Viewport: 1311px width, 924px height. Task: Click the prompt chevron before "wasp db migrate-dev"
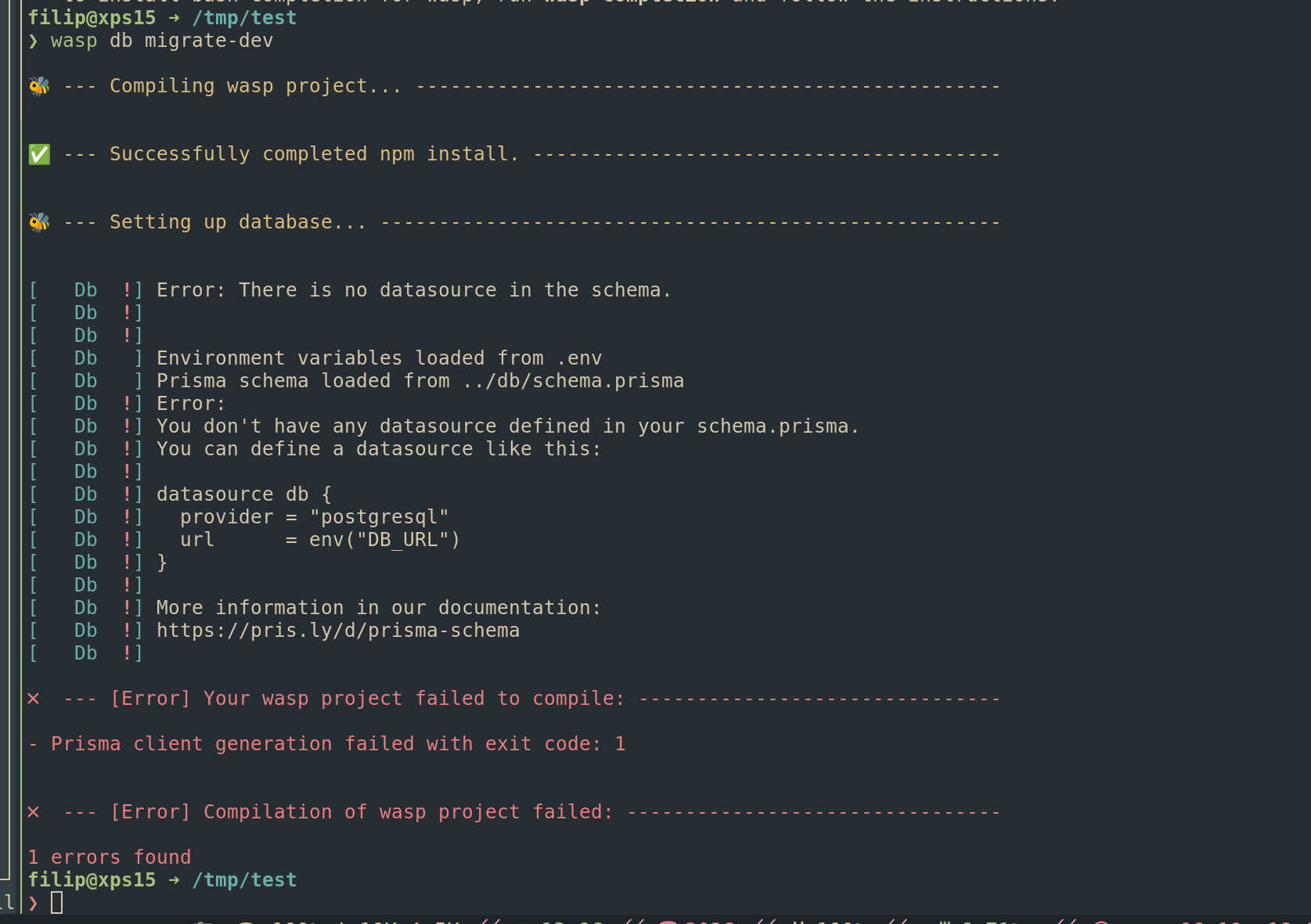33,41
